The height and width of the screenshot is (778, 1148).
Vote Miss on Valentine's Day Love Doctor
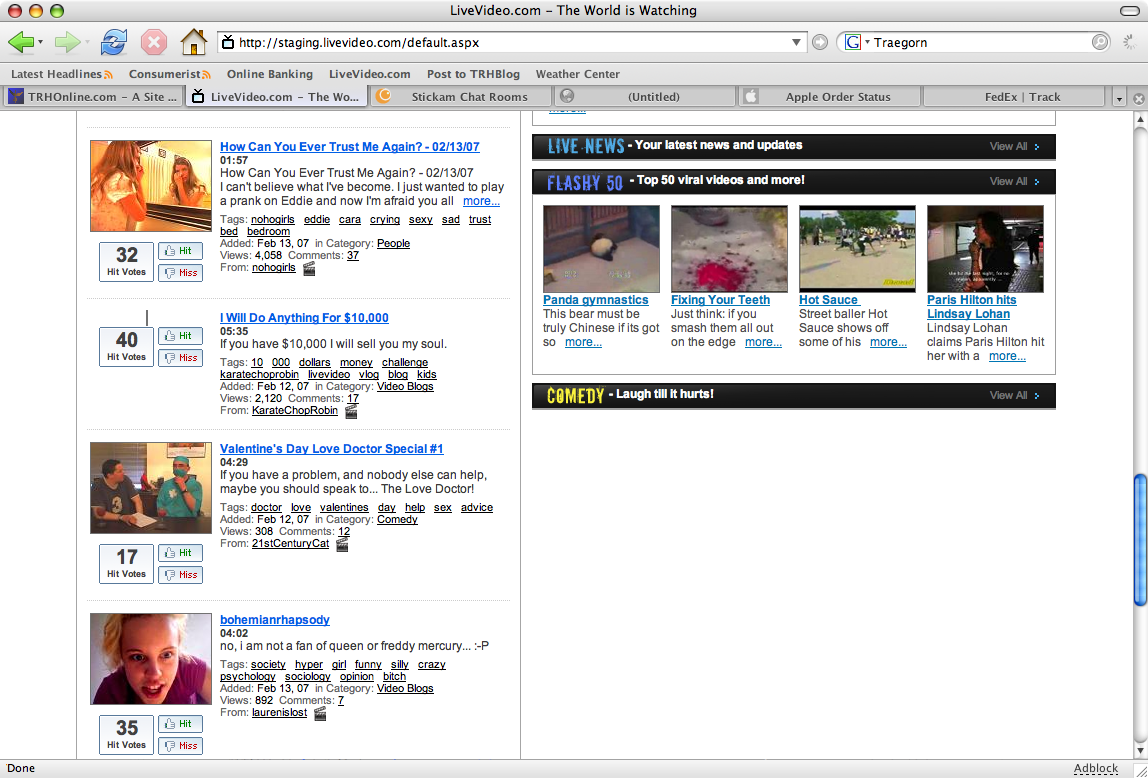[180, 575]
